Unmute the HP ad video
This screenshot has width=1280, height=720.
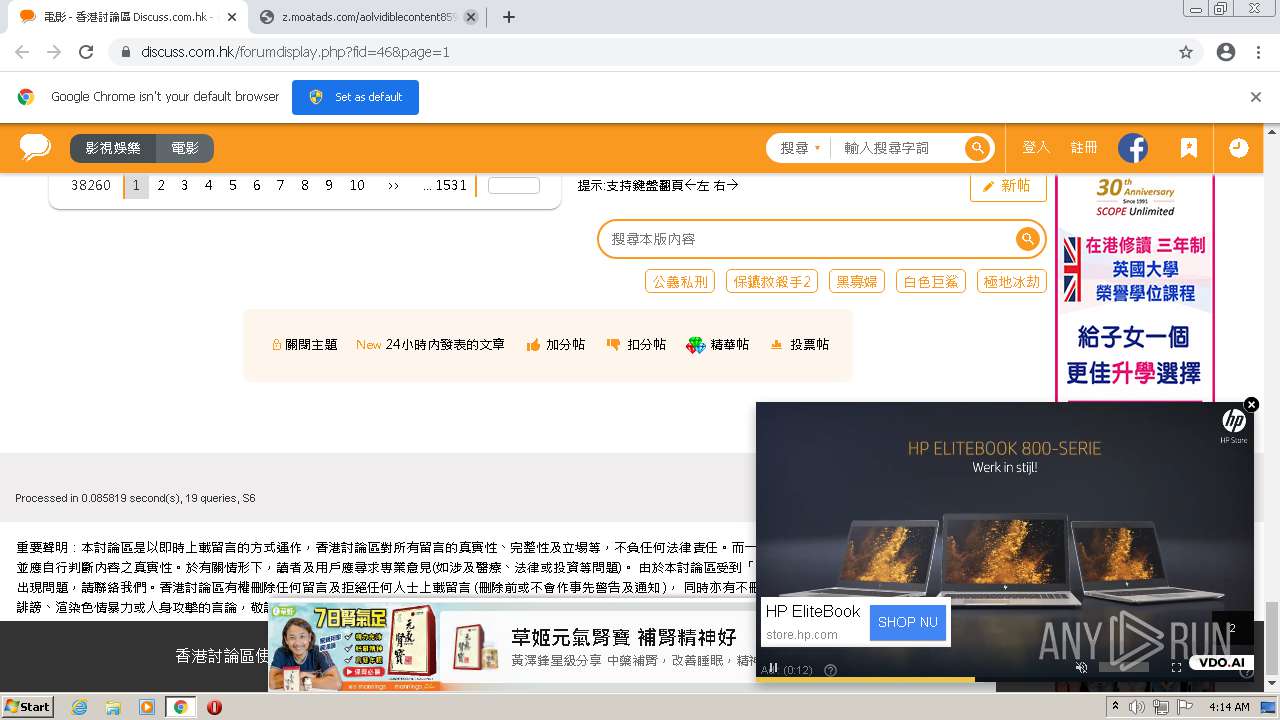point(1081,667)
